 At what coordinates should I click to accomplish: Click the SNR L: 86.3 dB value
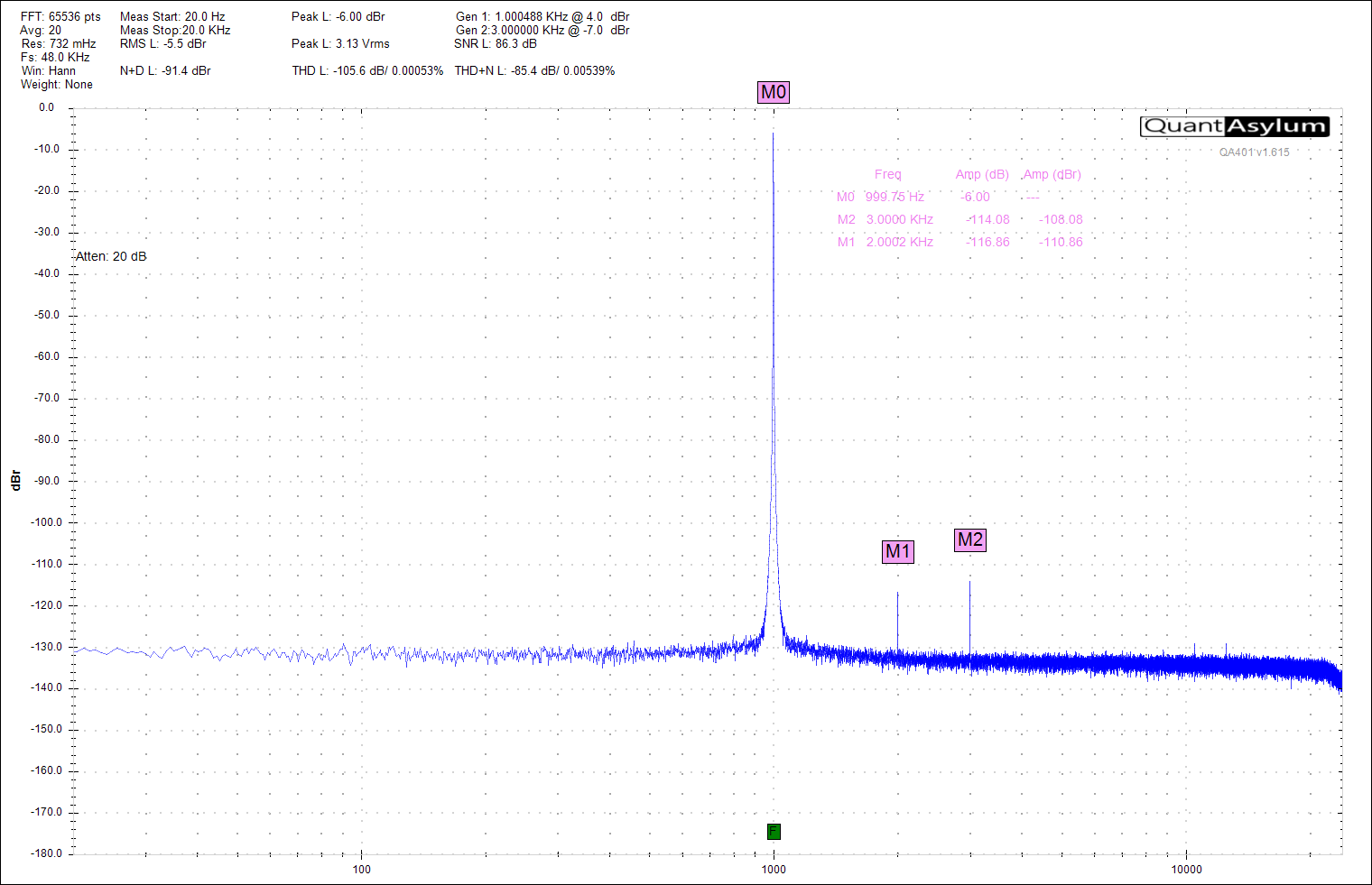tap(496, 44)
